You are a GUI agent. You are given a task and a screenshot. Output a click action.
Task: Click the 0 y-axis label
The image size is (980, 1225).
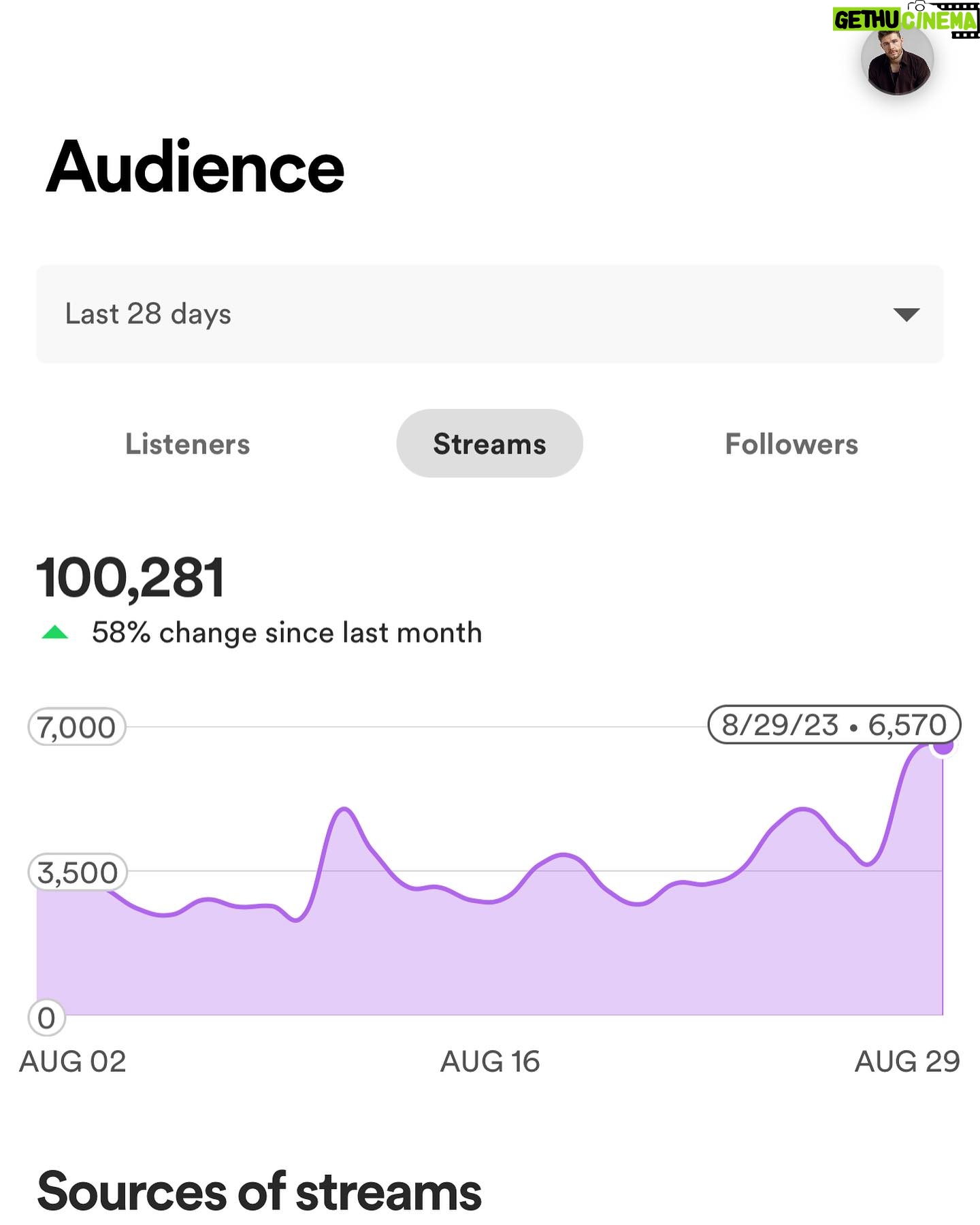pos(46,1018)
